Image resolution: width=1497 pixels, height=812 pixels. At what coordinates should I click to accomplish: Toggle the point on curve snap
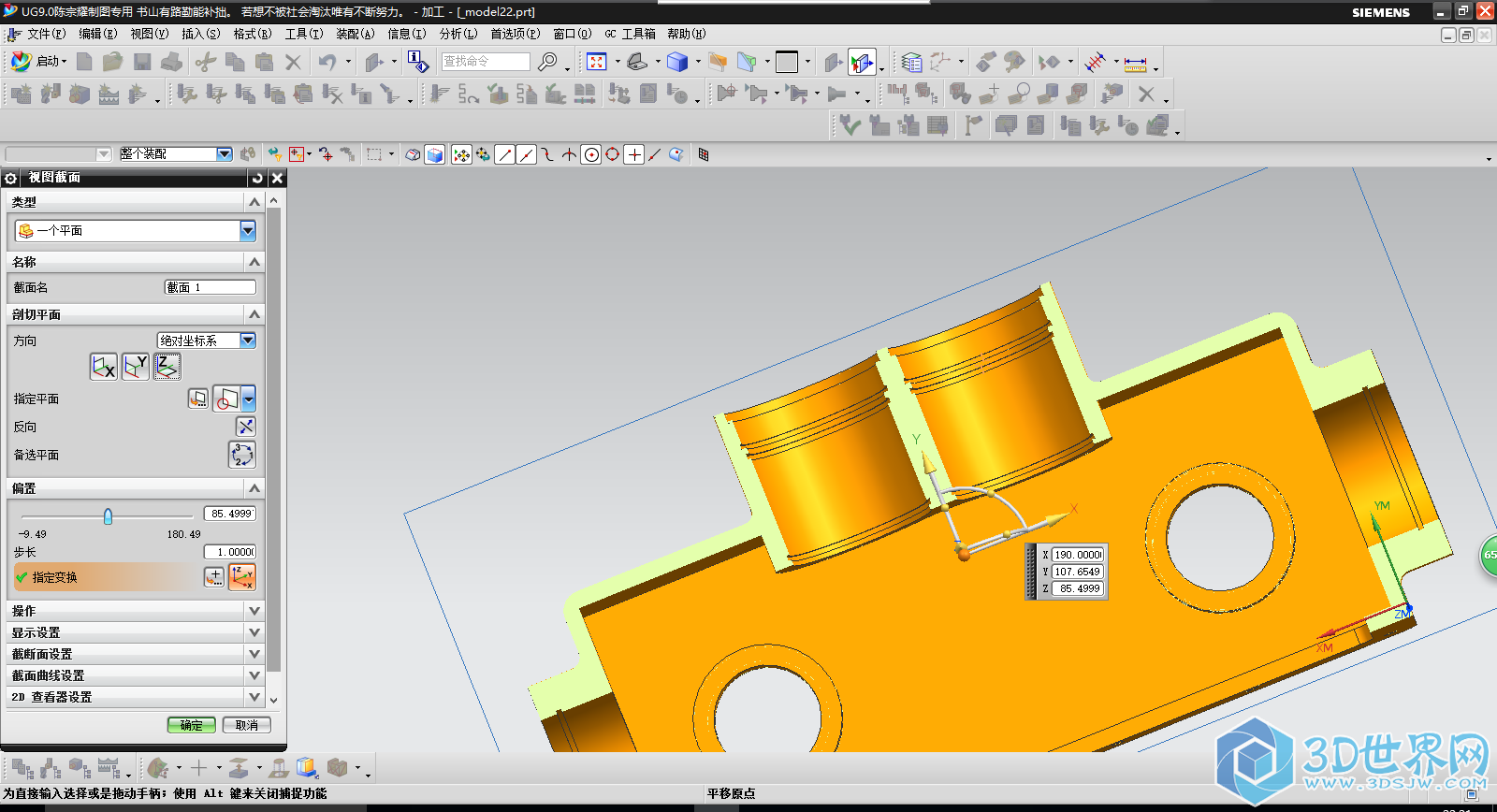pyautogui.click(x=655, y=154)
